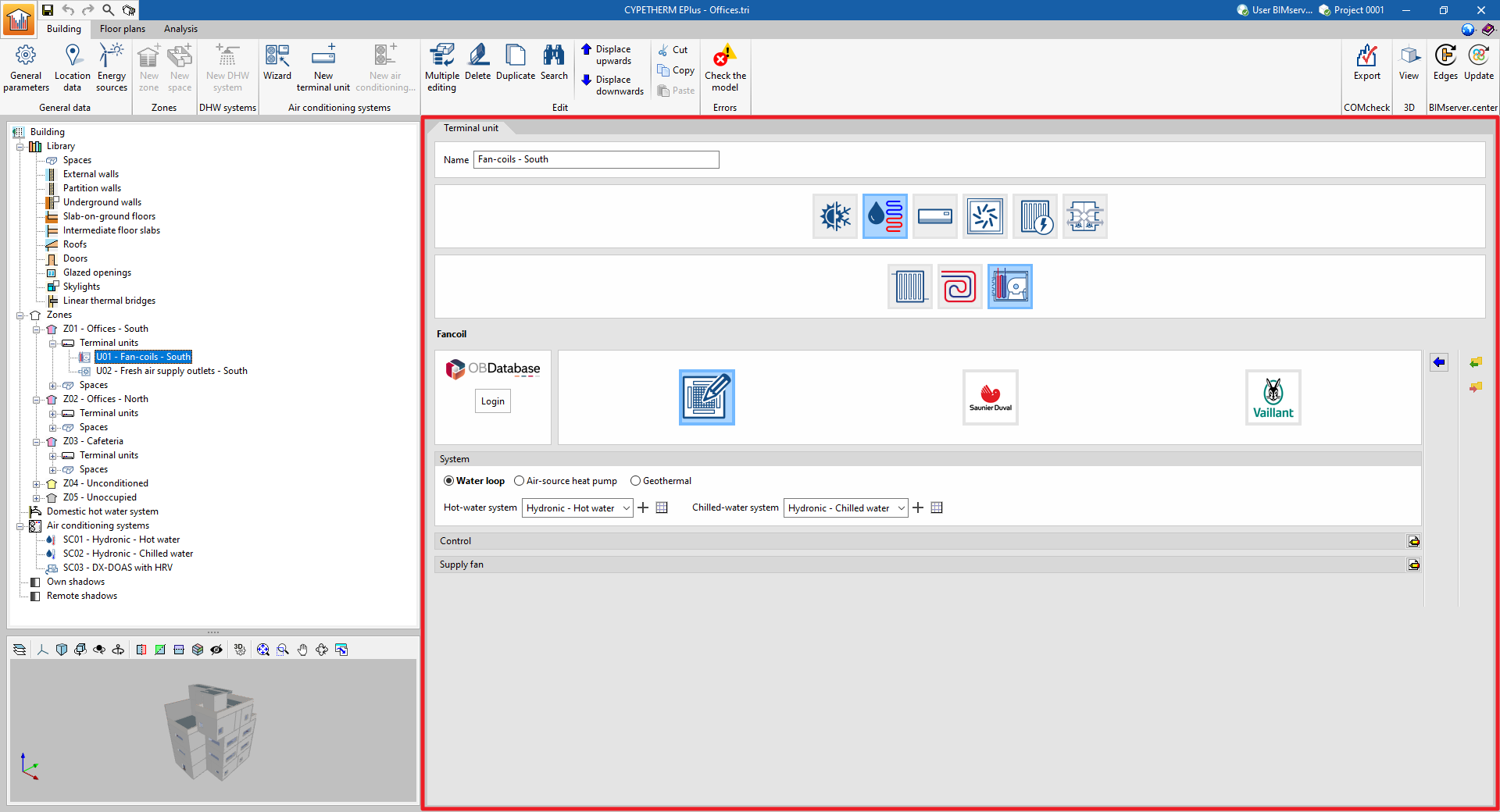Select the fan-coil terminal icon
1500x812 pixels.
[1010, 287]
